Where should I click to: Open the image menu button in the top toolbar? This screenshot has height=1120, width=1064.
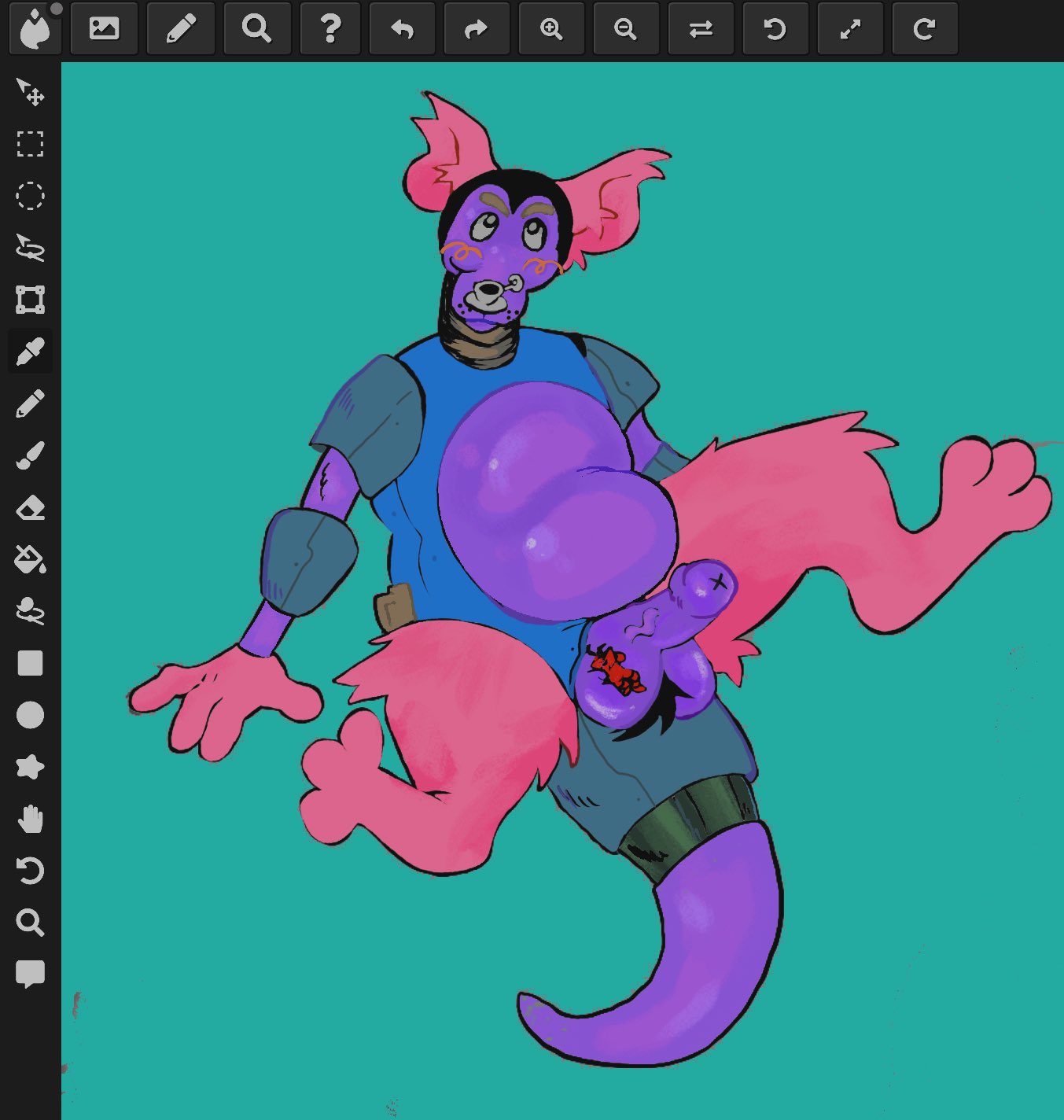pos(104,28)
